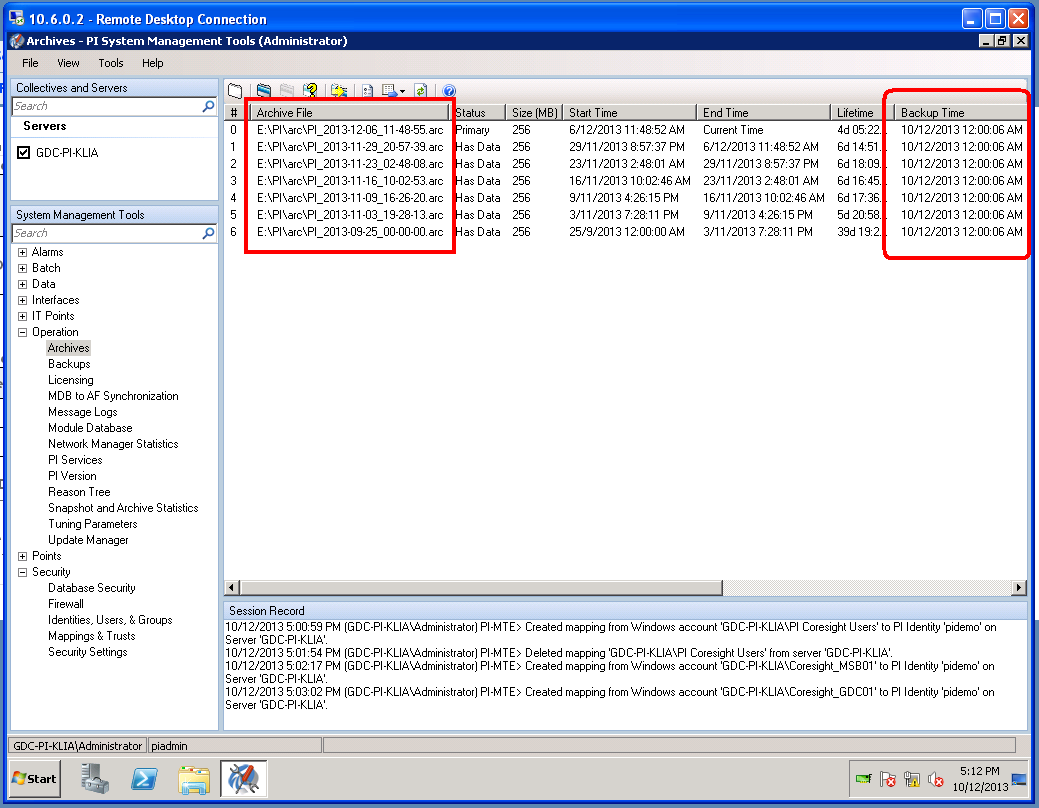The image size is (1039, 808).
Task: Open archive properties via the question-mark archive icon
Action: pos(310,89)
